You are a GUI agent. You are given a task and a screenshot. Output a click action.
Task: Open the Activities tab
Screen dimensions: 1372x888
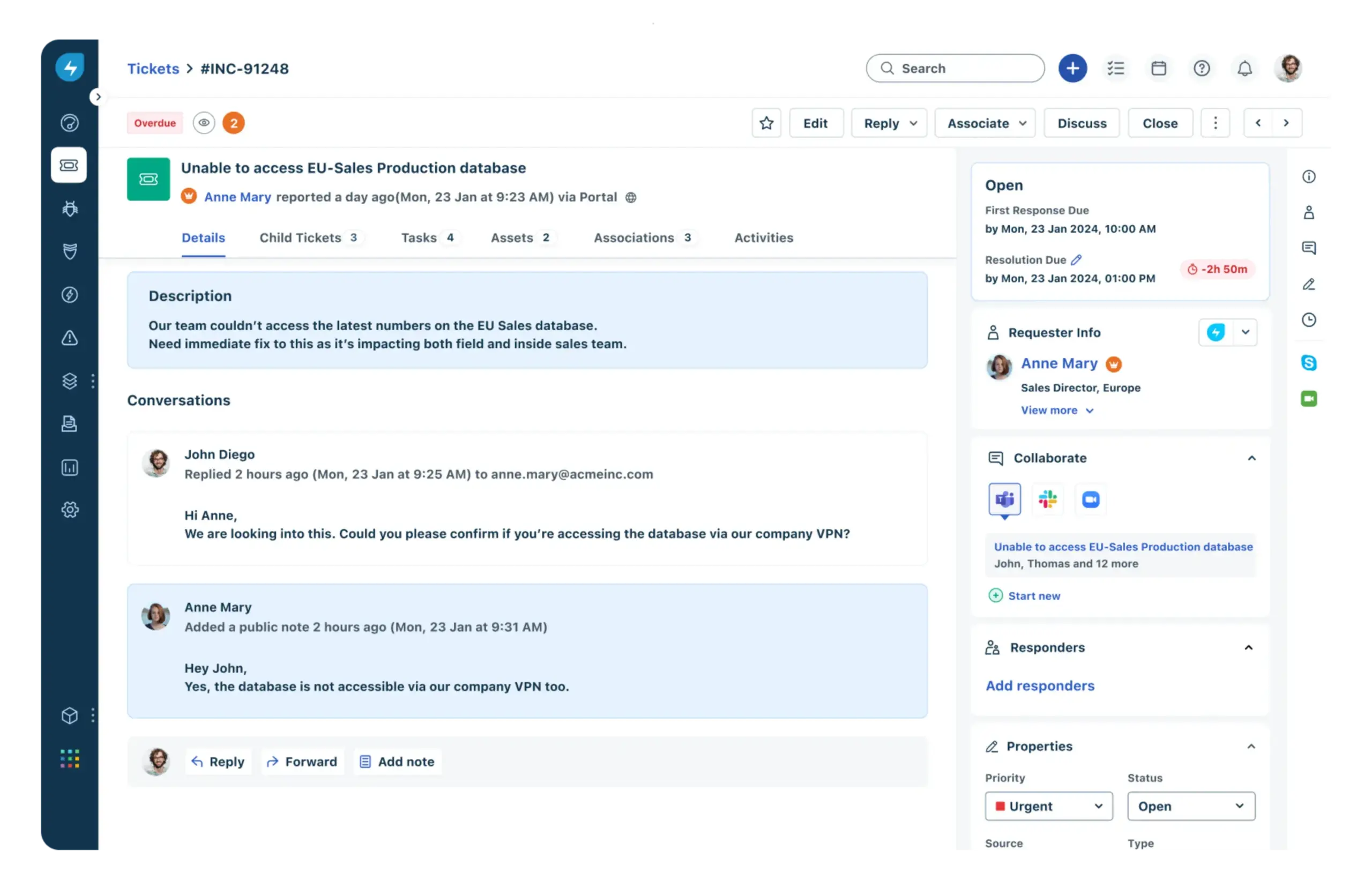click(763, 237)
